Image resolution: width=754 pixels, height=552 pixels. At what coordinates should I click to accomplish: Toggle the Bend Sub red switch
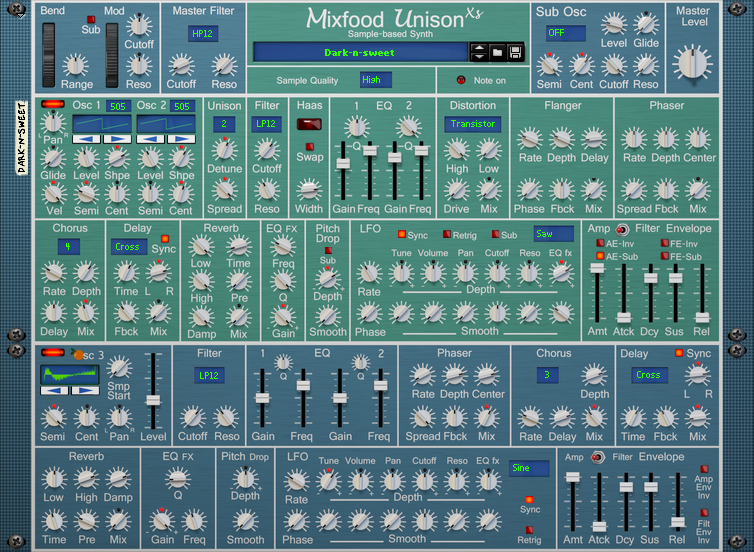[x=90, y=19]
